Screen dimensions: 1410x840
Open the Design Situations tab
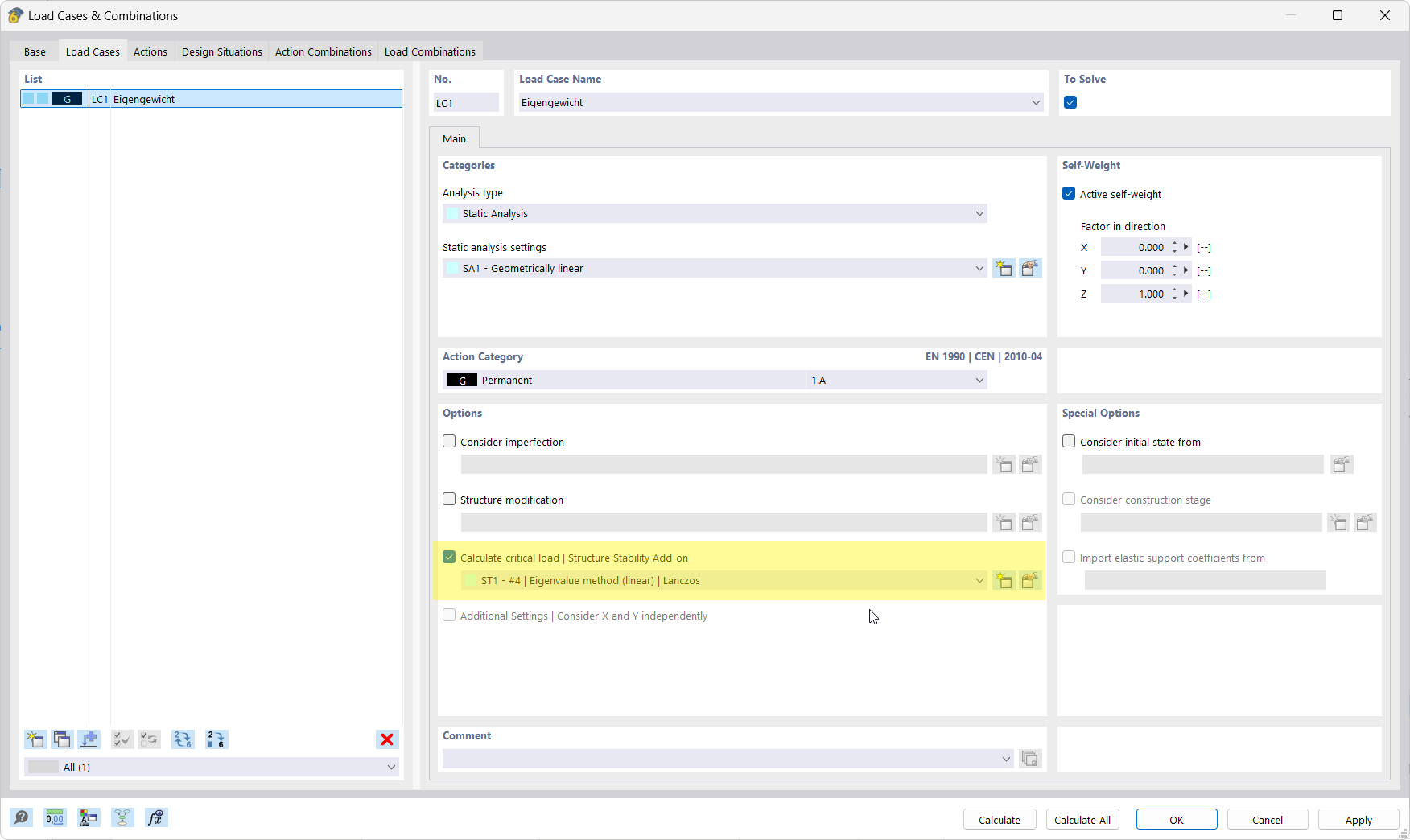pyautogui.click(x=221, y=51)
